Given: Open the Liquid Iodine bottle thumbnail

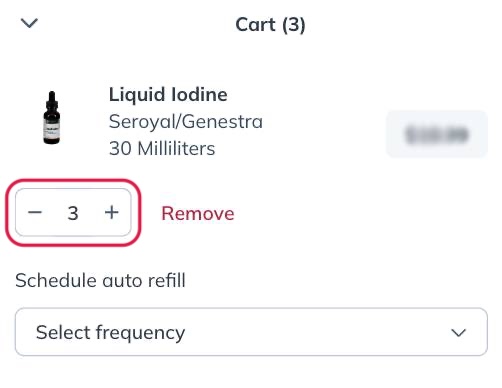Looking at the screenshot, I should coord(52,117).
